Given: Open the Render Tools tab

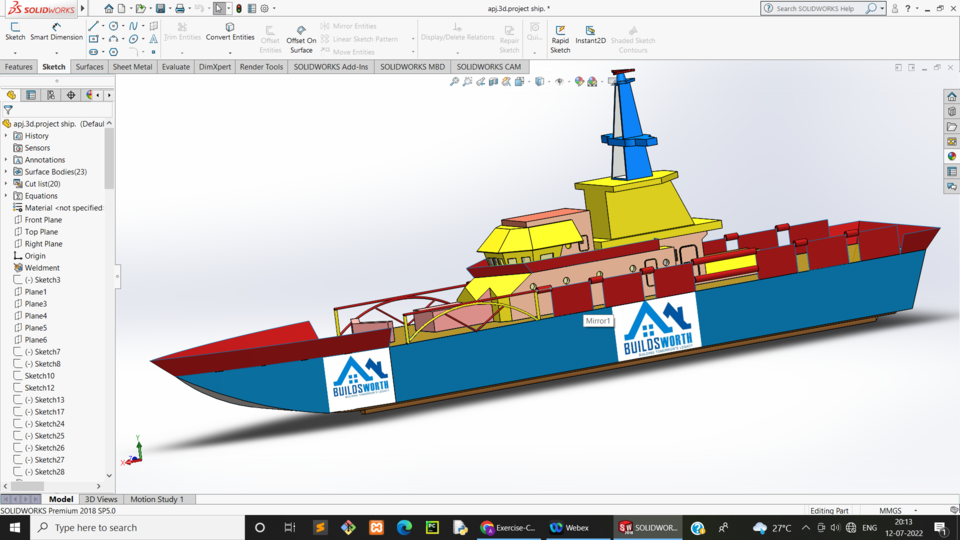Looking at the screenshot, I should [261, 67].
